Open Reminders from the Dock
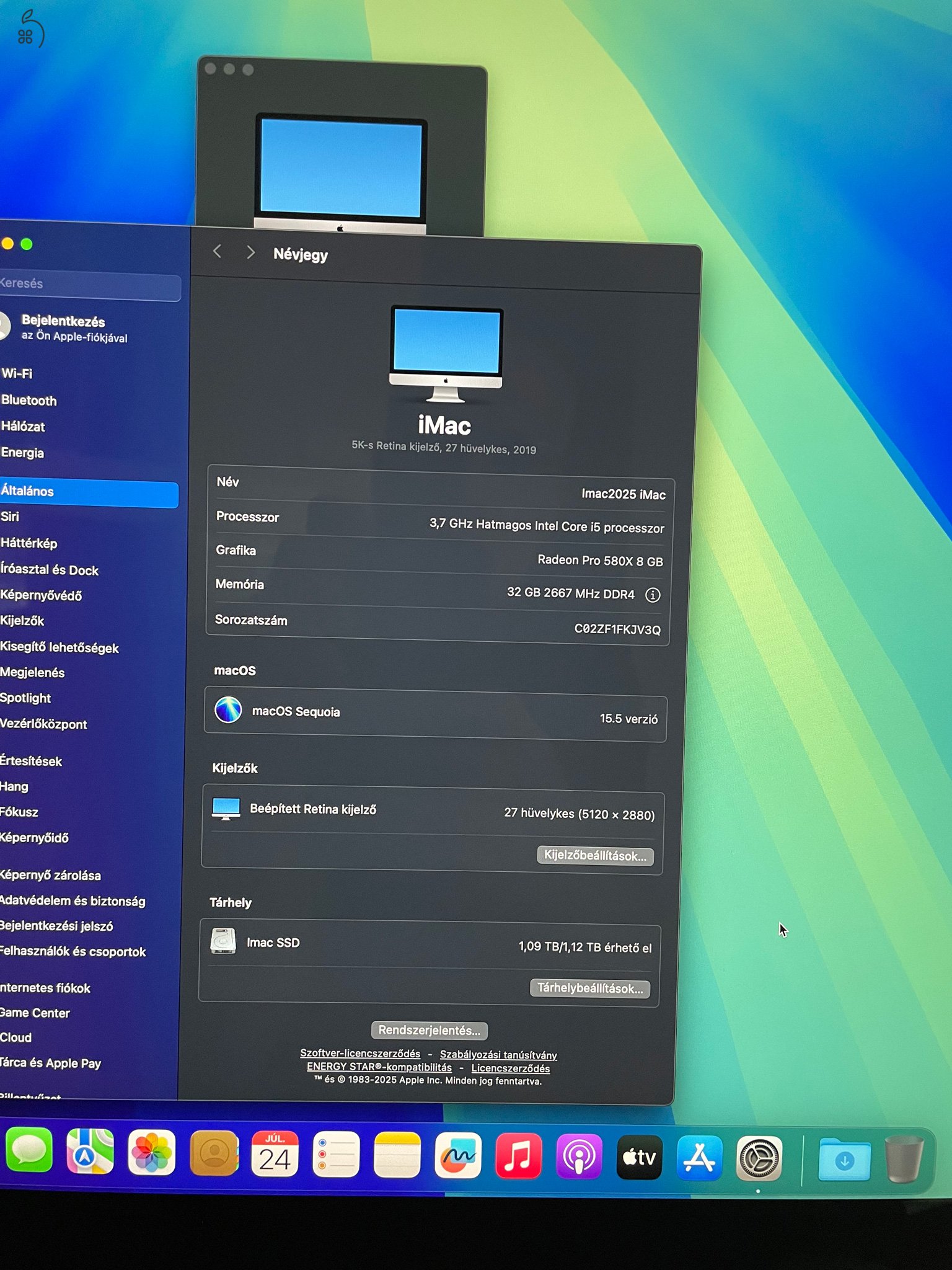 coord(336,1155)
